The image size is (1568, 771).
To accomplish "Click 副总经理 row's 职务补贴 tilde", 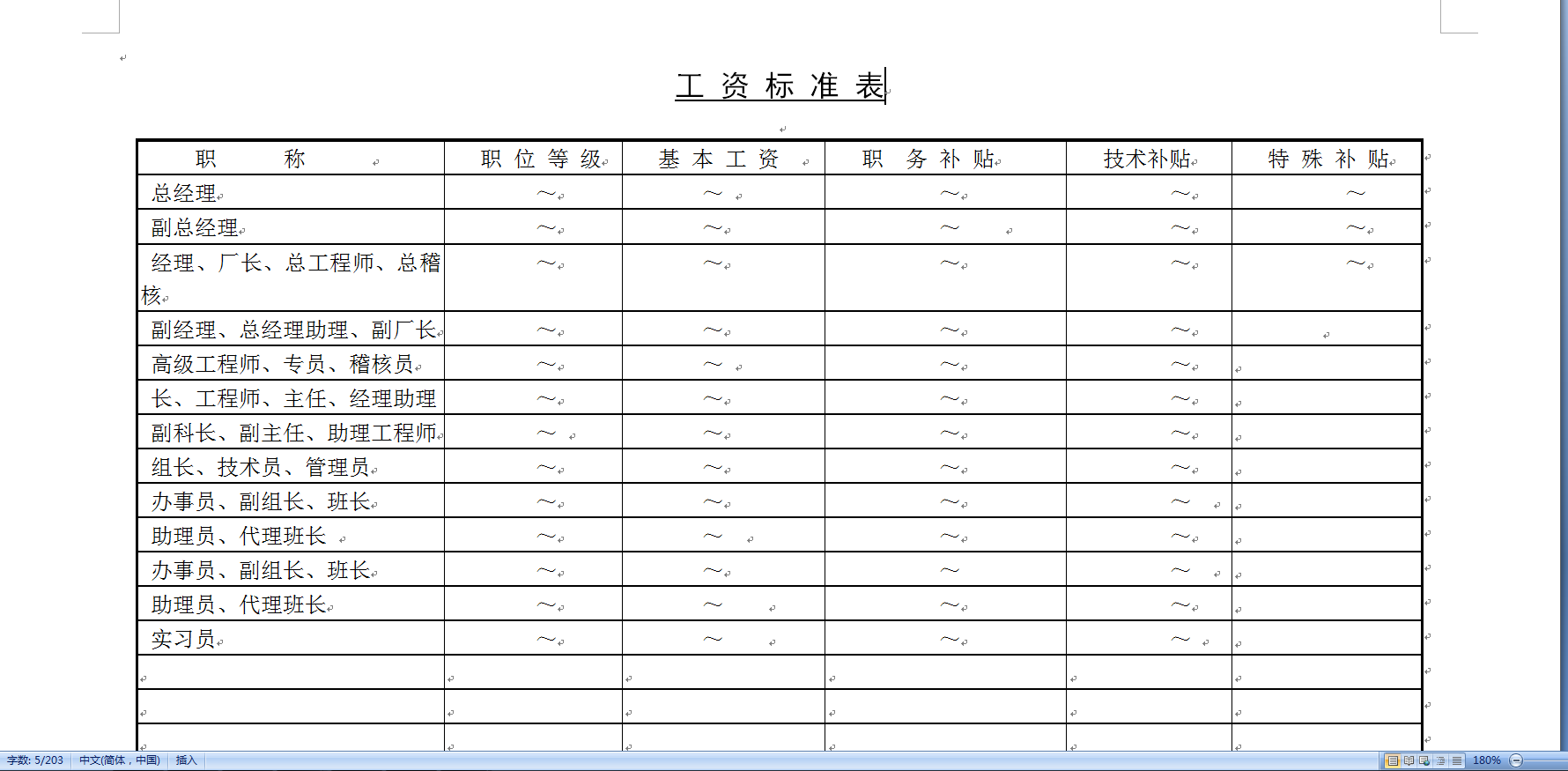I will (950, 227).
